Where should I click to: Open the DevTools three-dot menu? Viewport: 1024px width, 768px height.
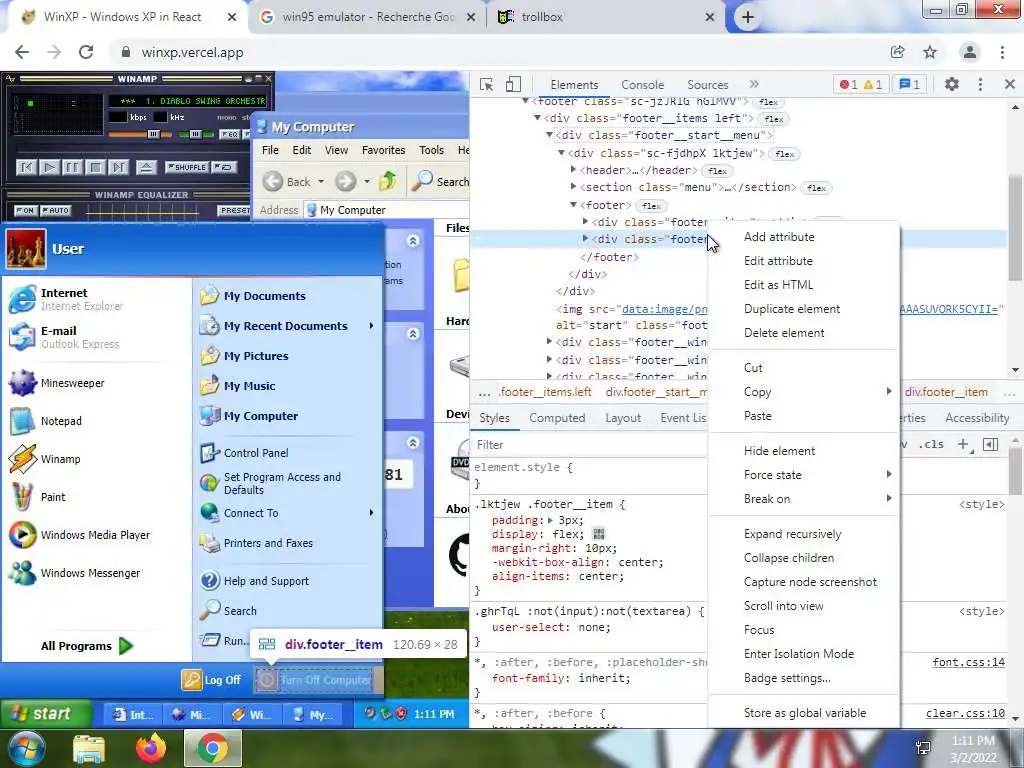(980, 84)
